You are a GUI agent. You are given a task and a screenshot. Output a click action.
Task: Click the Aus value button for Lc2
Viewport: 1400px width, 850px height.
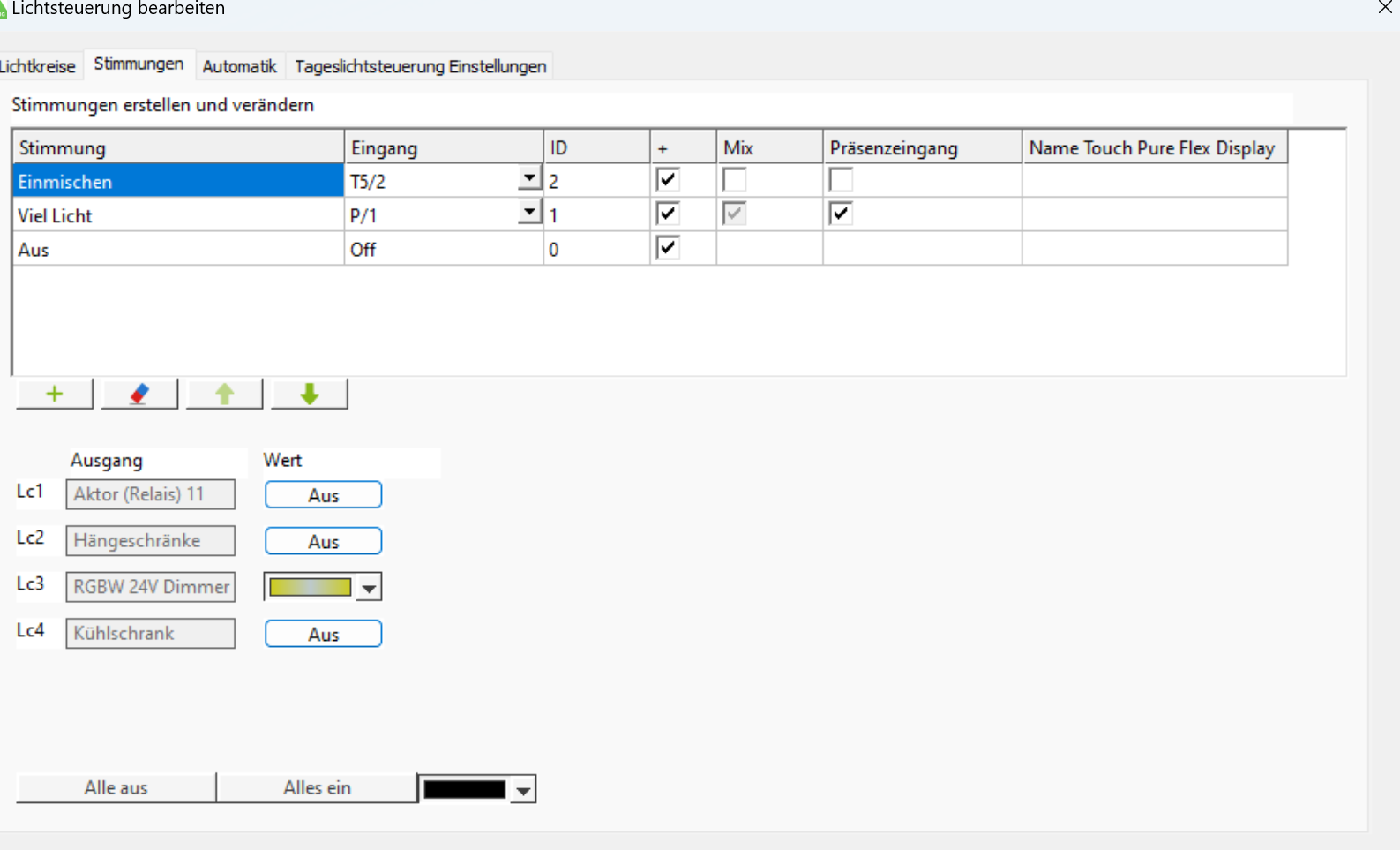point(324,541)
